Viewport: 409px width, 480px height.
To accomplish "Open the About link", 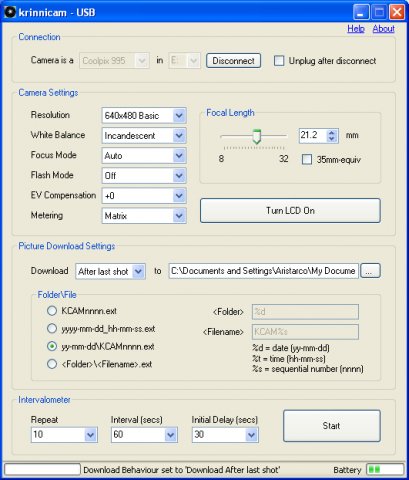I will point(384,29).
